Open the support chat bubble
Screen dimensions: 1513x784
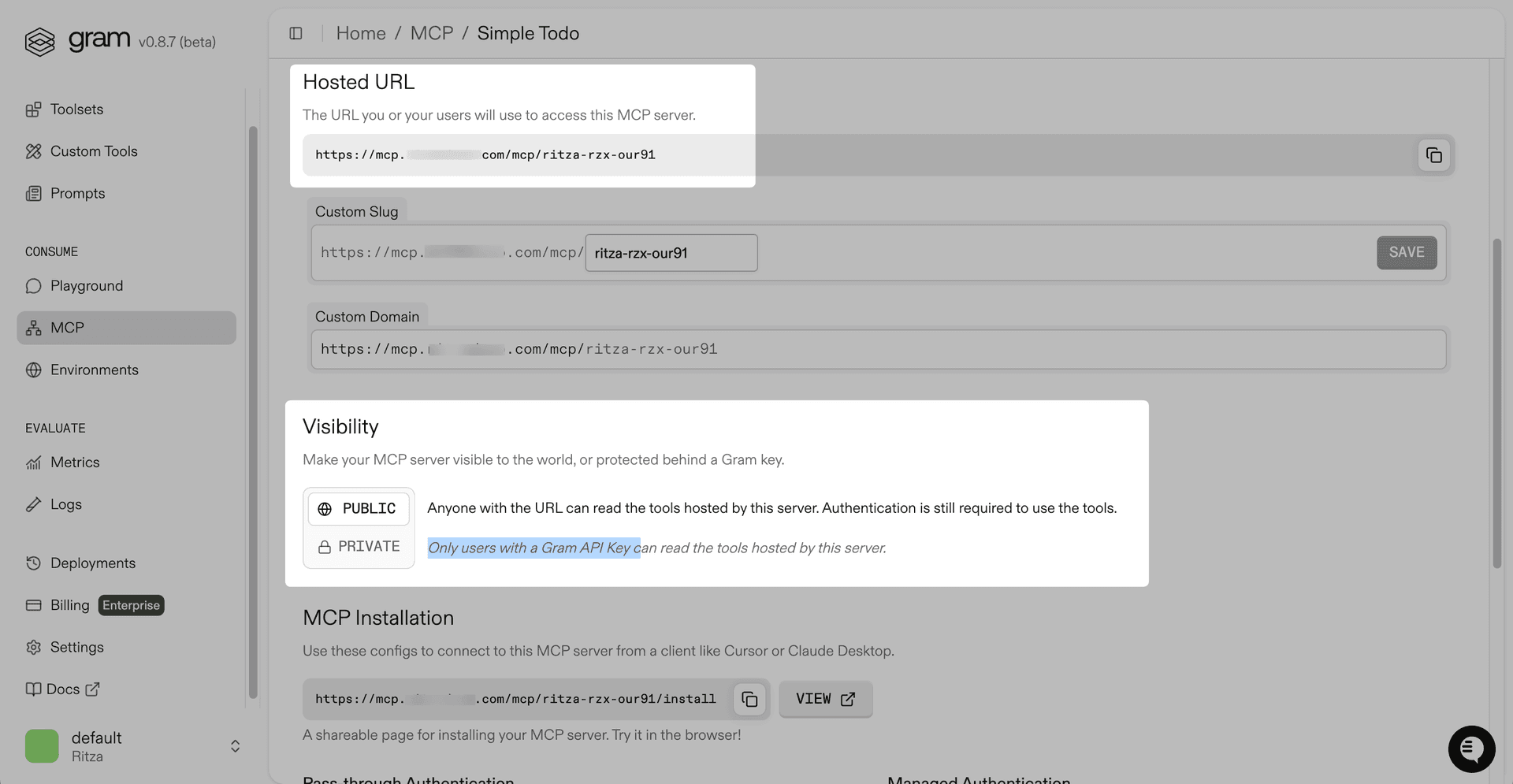pos(1471,749)
